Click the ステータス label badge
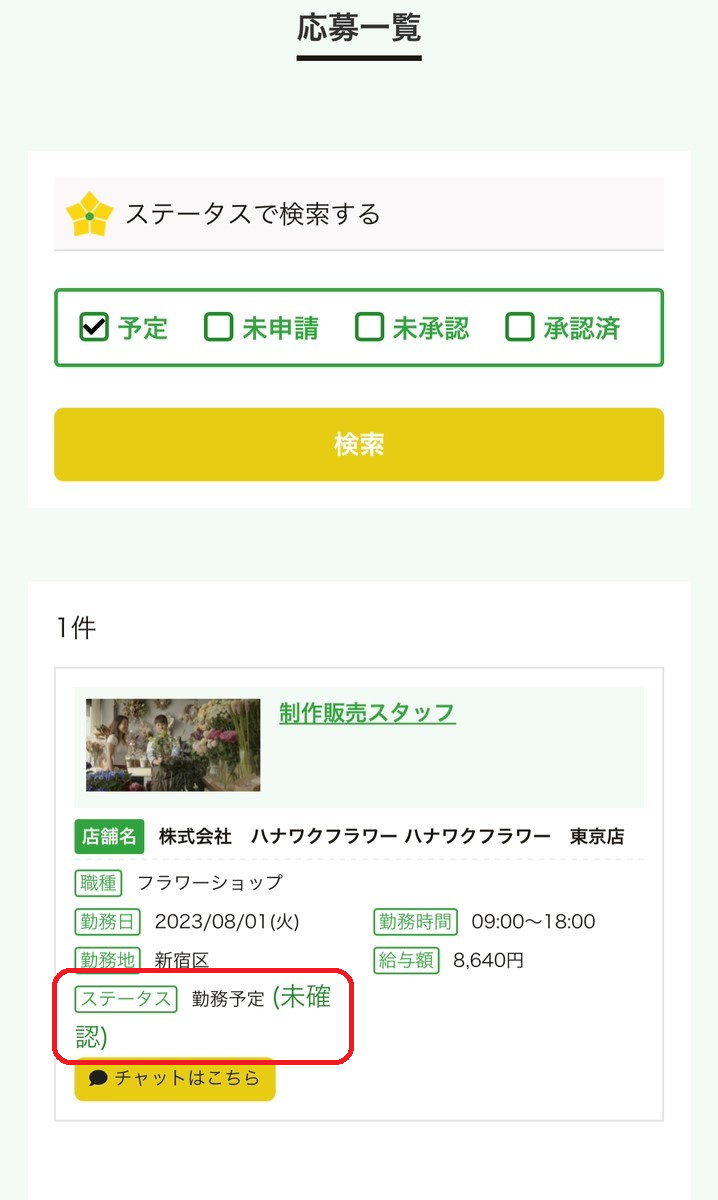Screen dimensions: 718x1200 (125, 999)
